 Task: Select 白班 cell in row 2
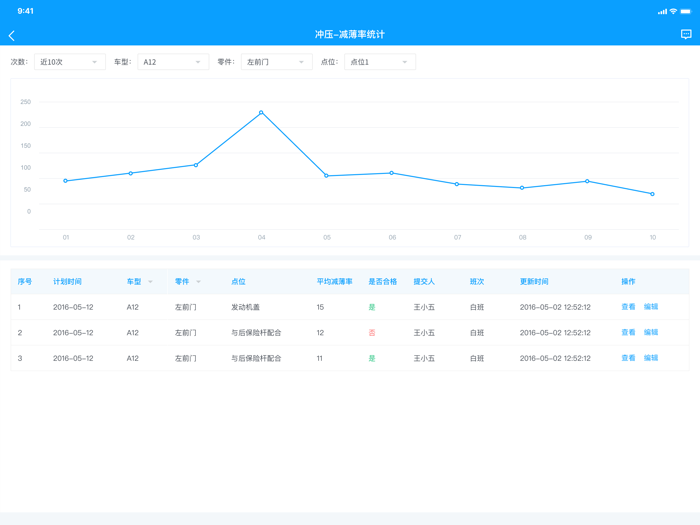coord(477,333)
